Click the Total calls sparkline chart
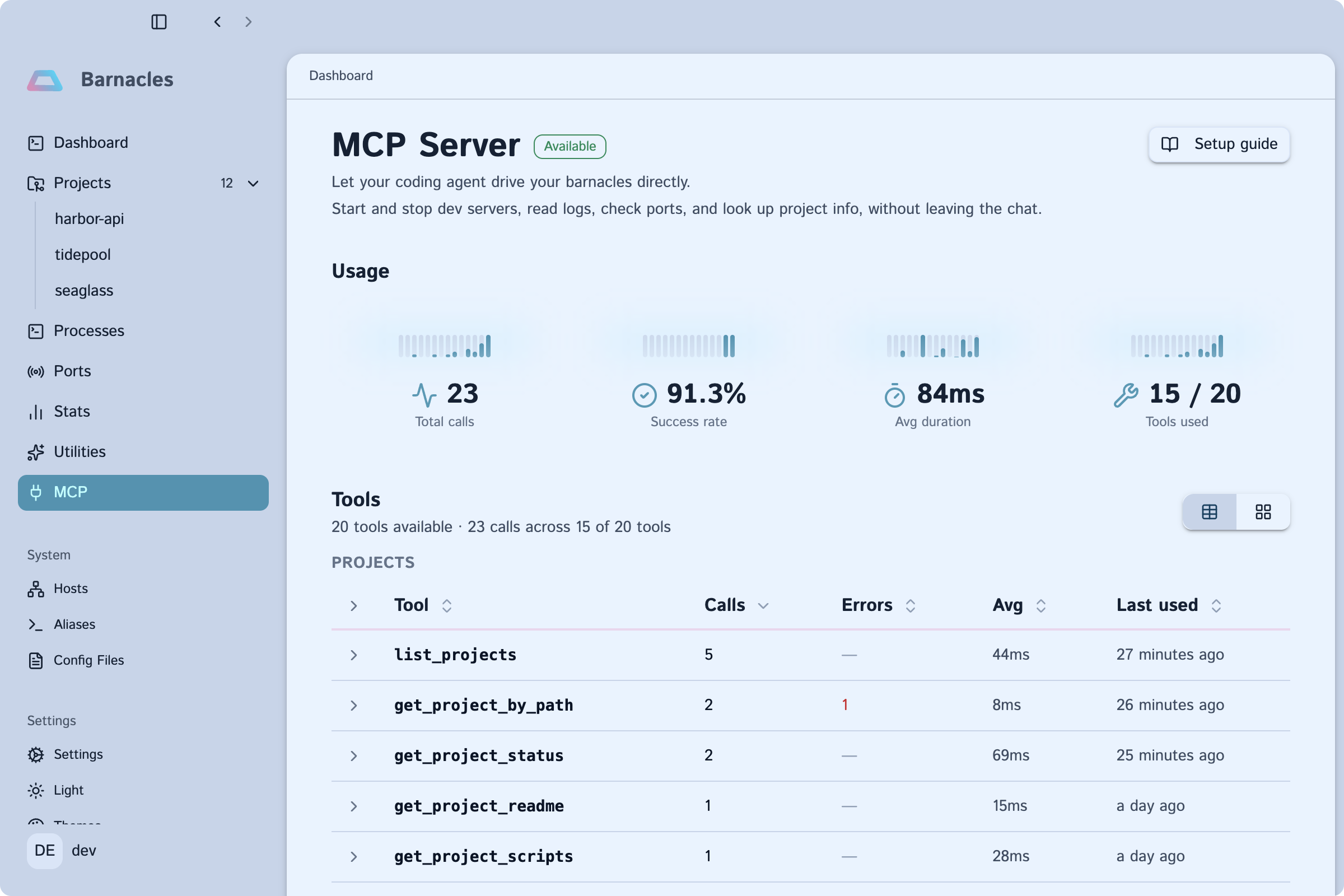Screen dimensions: 1344x896 (445, 346)
